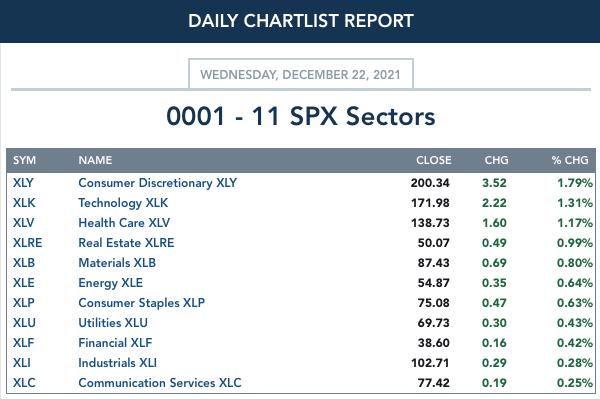Open Technology XLK chart link
600x399 pixels.
pyautogui.click(x=123, y=203)
